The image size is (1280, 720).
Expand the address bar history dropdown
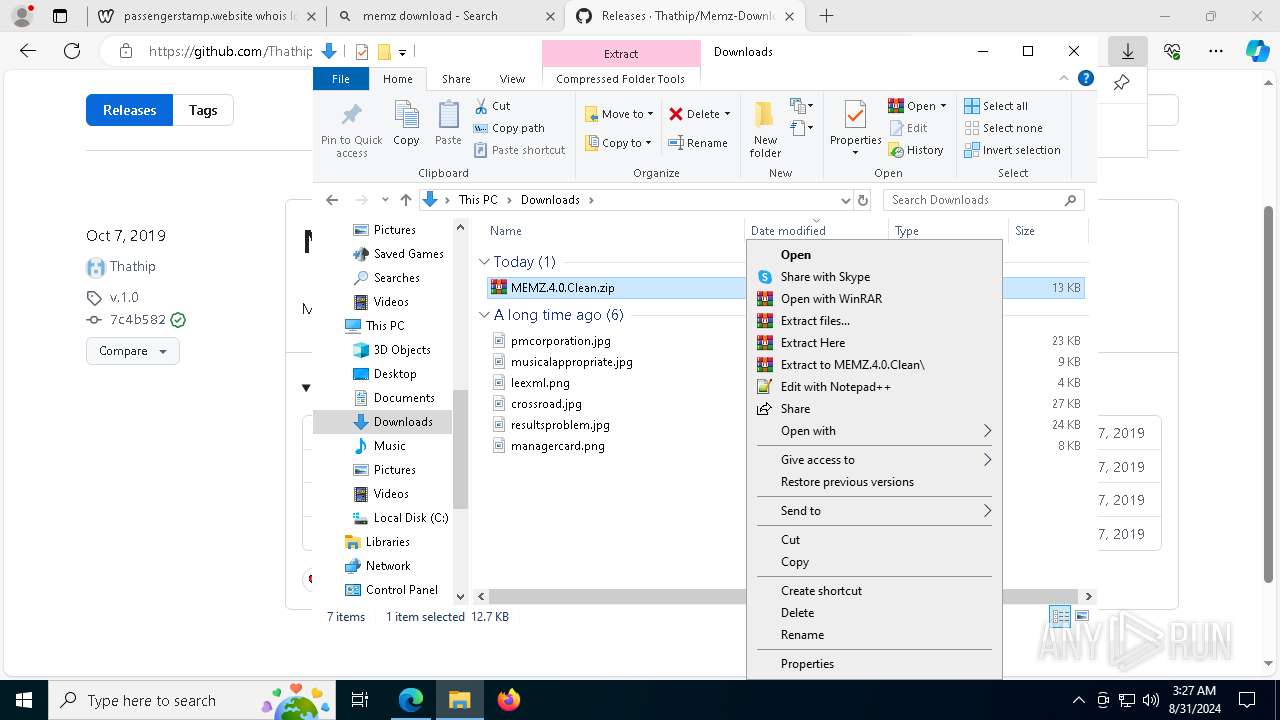pyautogui.click(x=845, y=200)
